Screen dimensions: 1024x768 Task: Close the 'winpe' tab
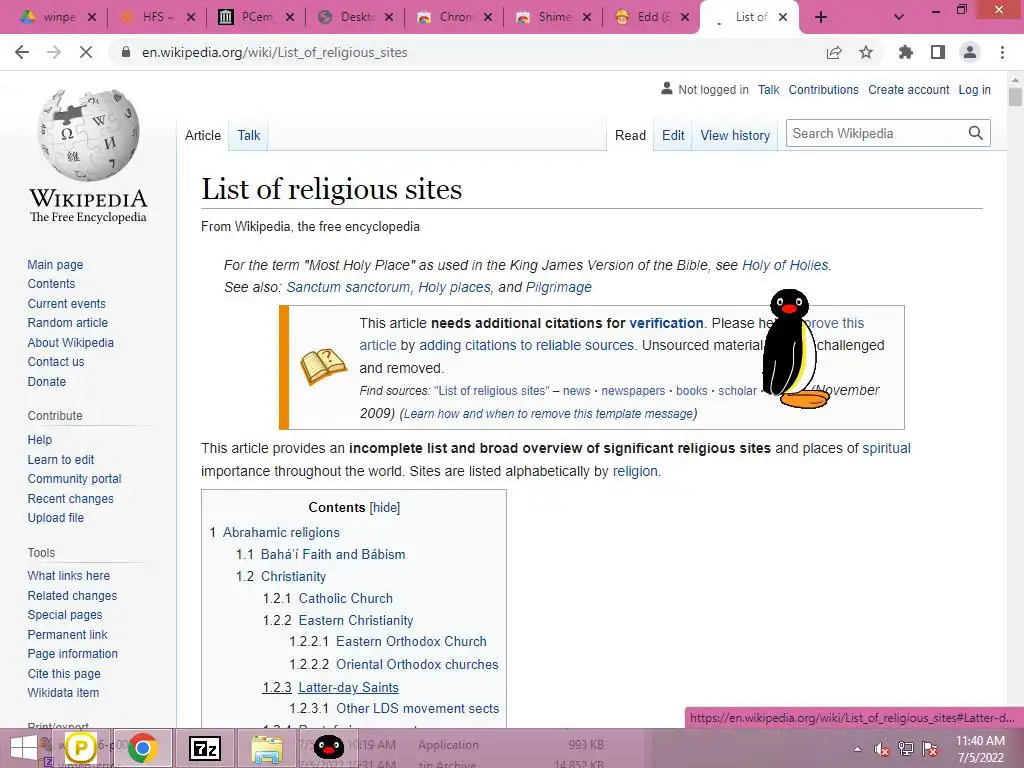click(x=92, y=18)
